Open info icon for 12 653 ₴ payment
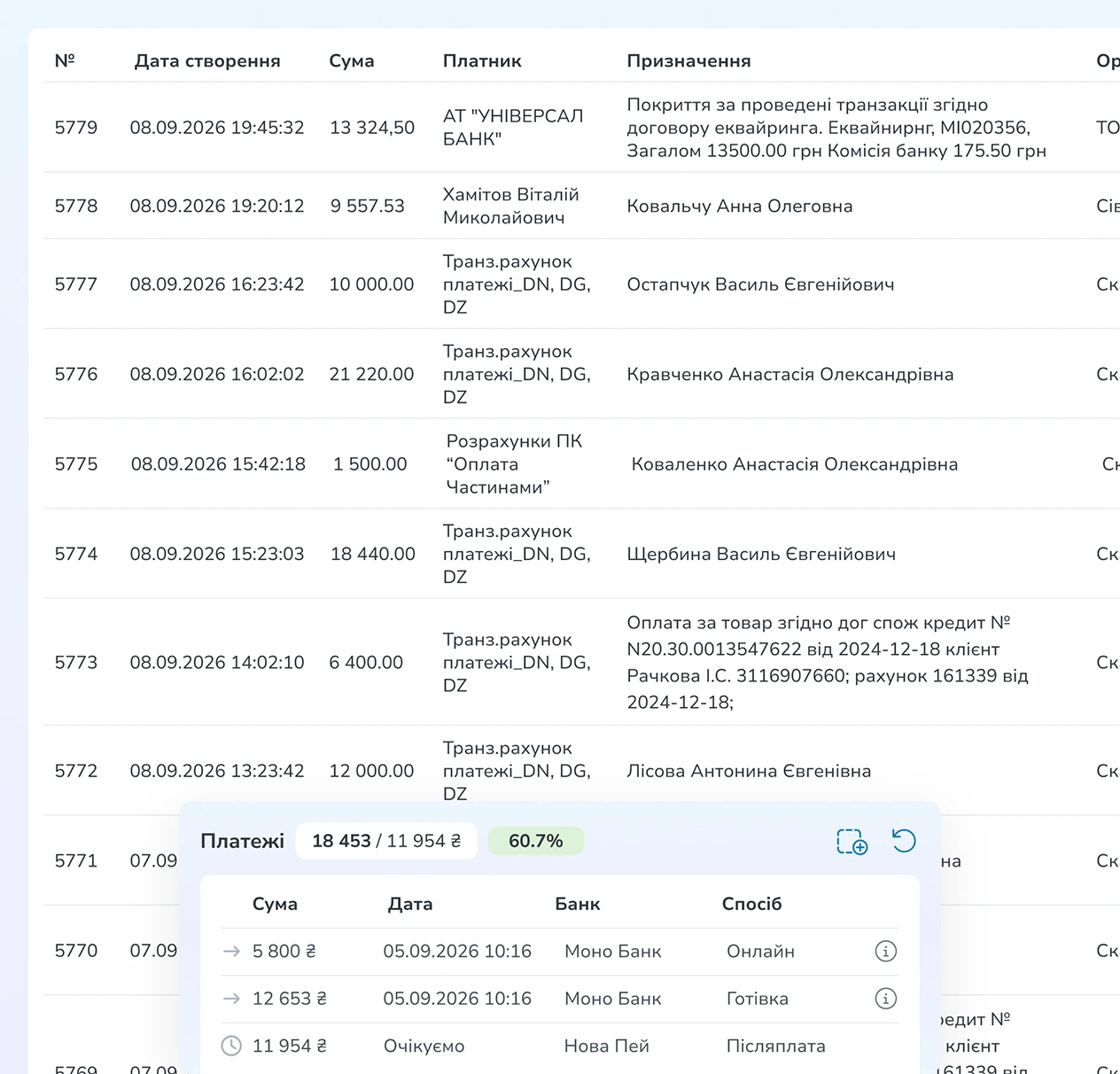The height and width of the screenshot is (1074, 1120). click(x=886, y=999)
